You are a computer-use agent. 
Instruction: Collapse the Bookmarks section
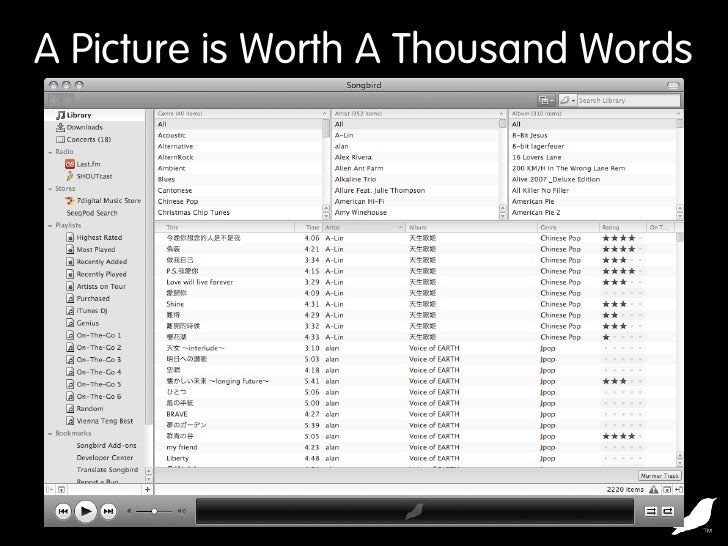coord(50,434)
